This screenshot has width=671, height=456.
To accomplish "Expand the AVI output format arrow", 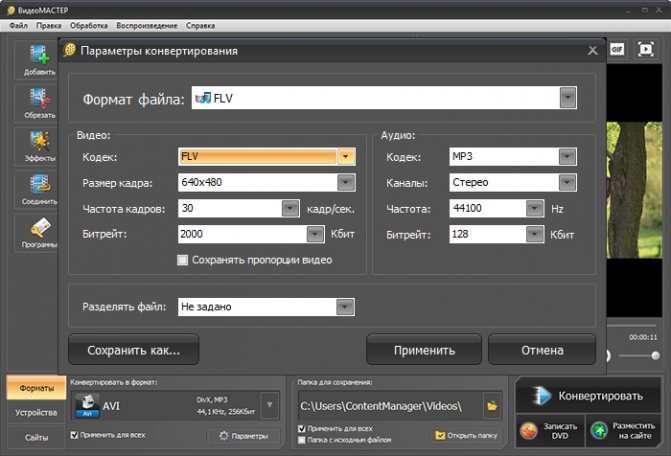I will (x=270, y=405).
